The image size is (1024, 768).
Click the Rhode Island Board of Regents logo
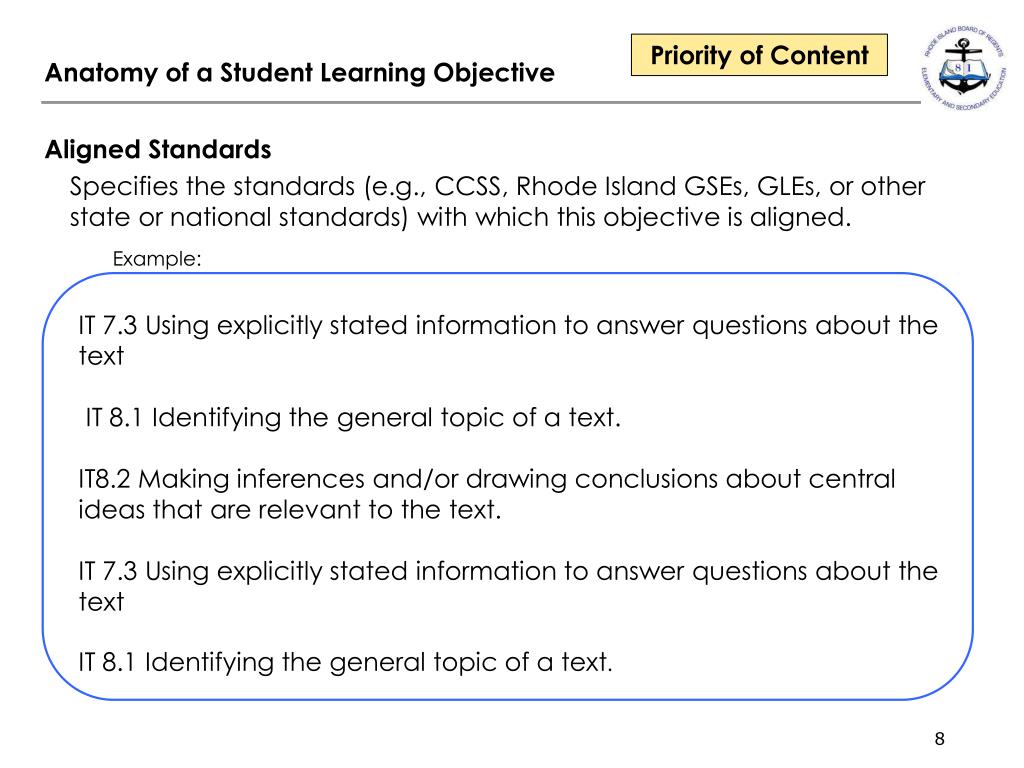coord(965,69)
